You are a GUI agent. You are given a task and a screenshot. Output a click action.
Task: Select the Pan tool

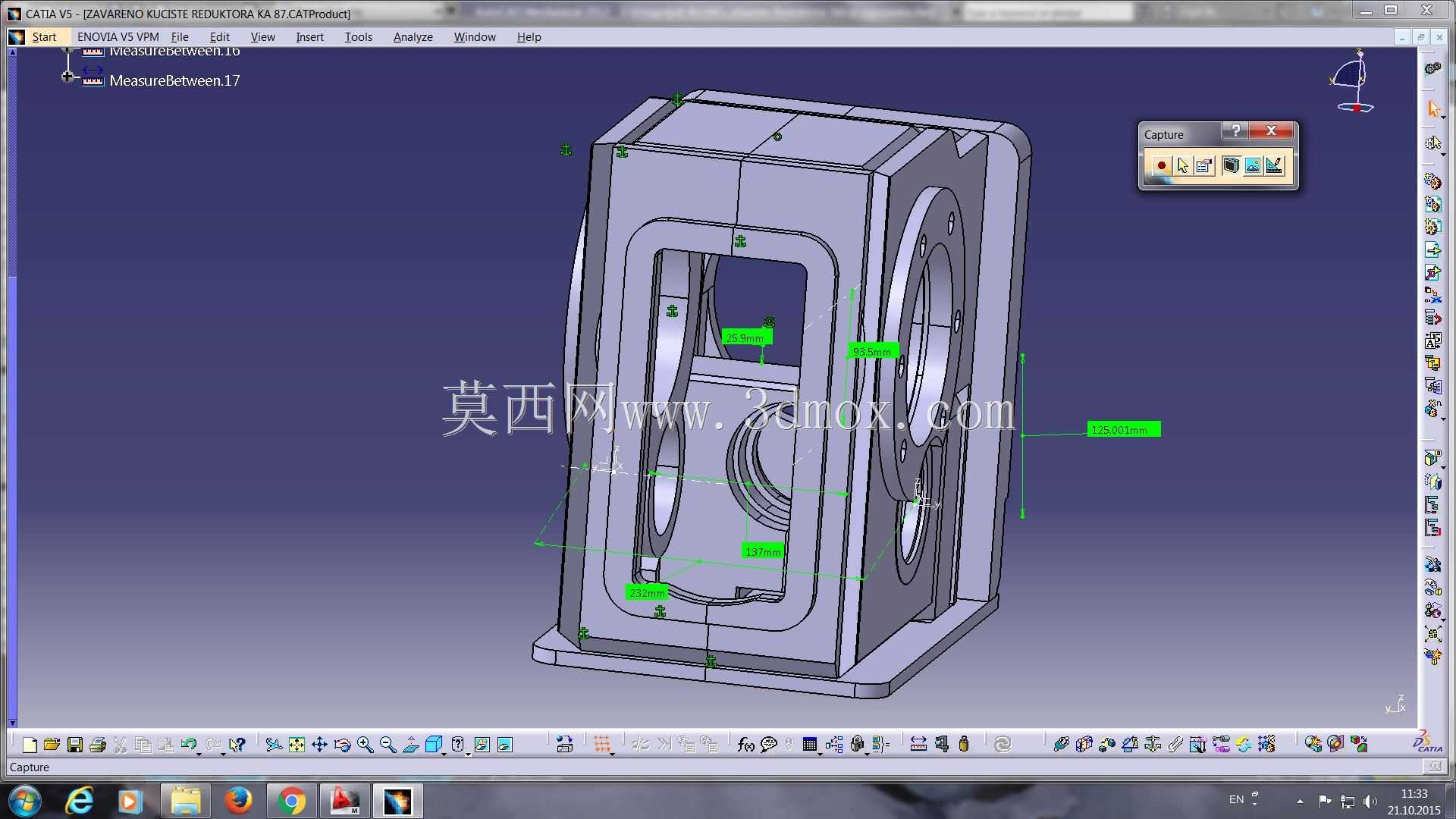pyautogui.click(x=319, y=745)
